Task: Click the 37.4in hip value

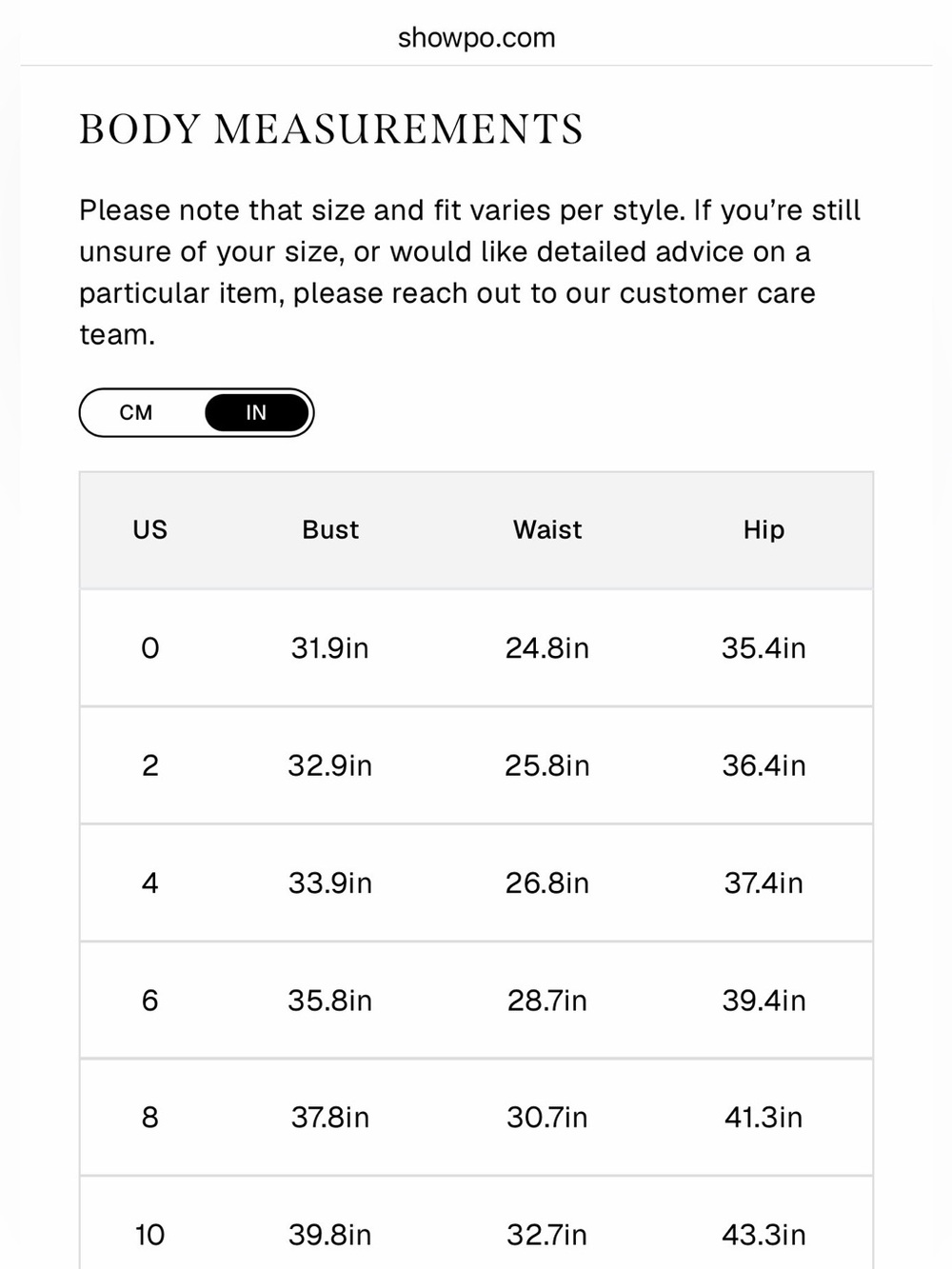Action: click(x=764, y=882)
